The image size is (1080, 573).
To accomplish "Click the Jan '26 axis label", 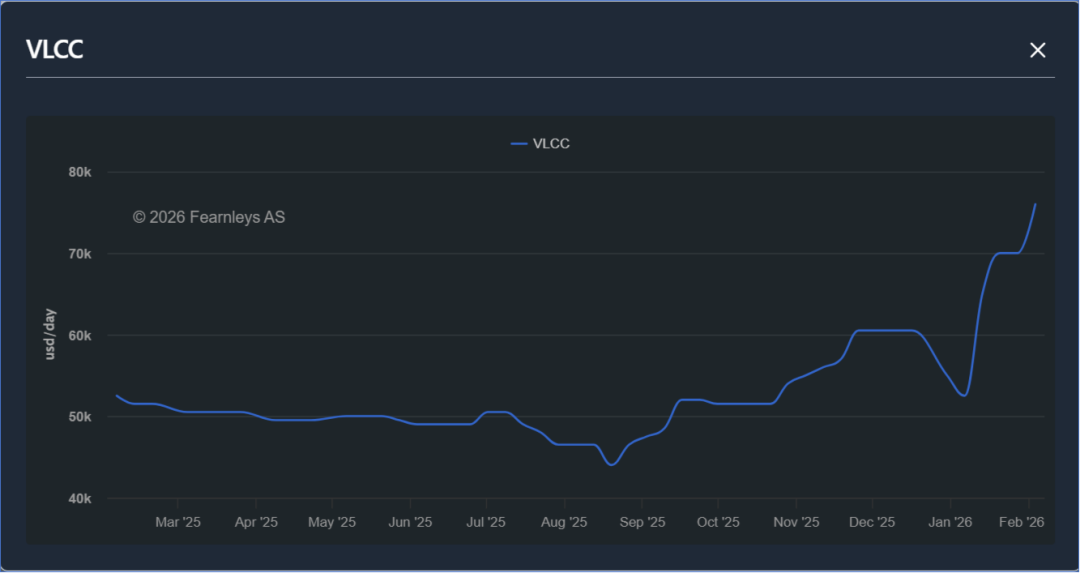I will (x=951, y=522).
